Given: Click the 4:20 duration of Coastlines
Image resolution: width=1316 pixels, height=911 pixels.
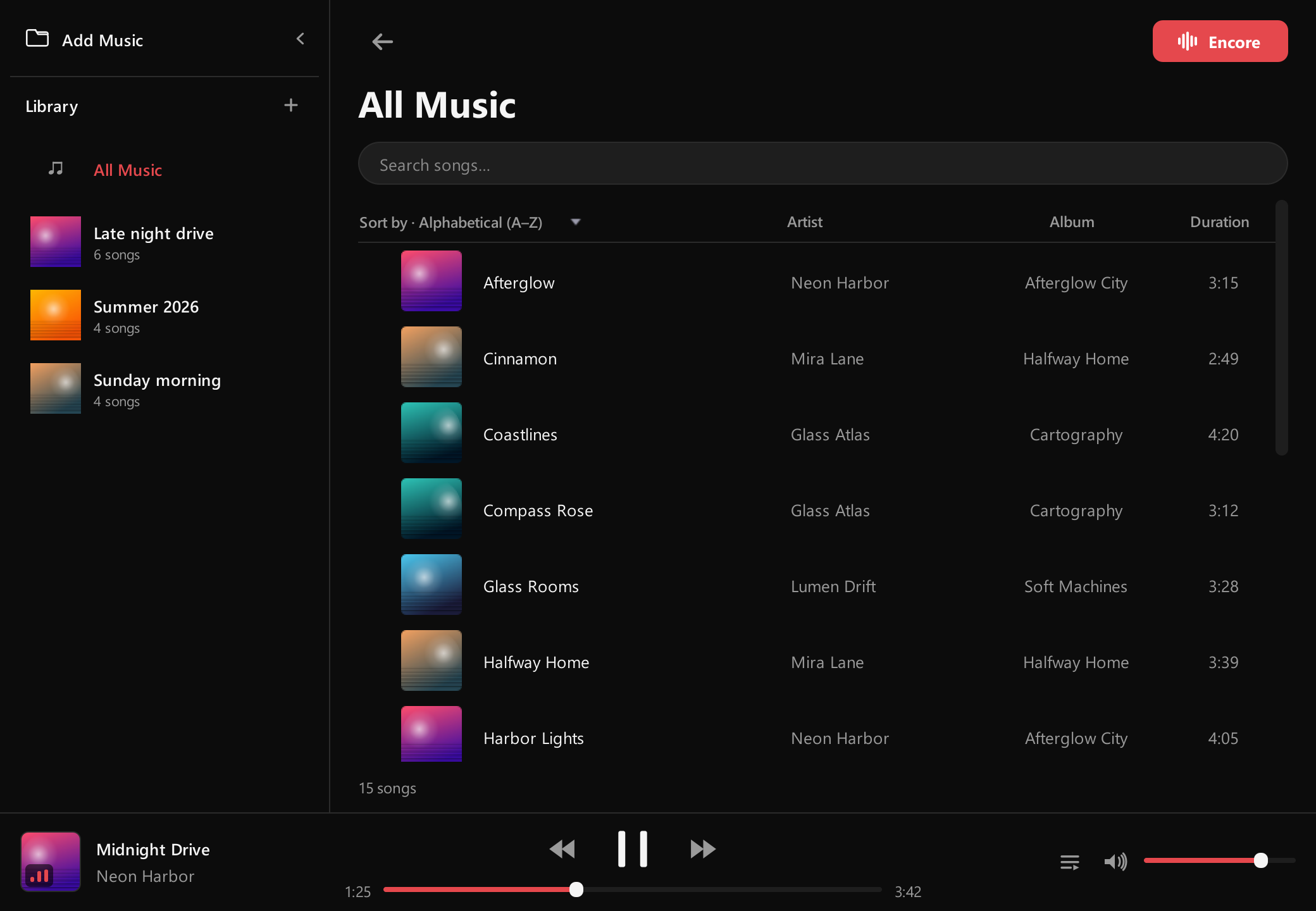Looking at the screenshot, I should click(x=1223, y=435).
